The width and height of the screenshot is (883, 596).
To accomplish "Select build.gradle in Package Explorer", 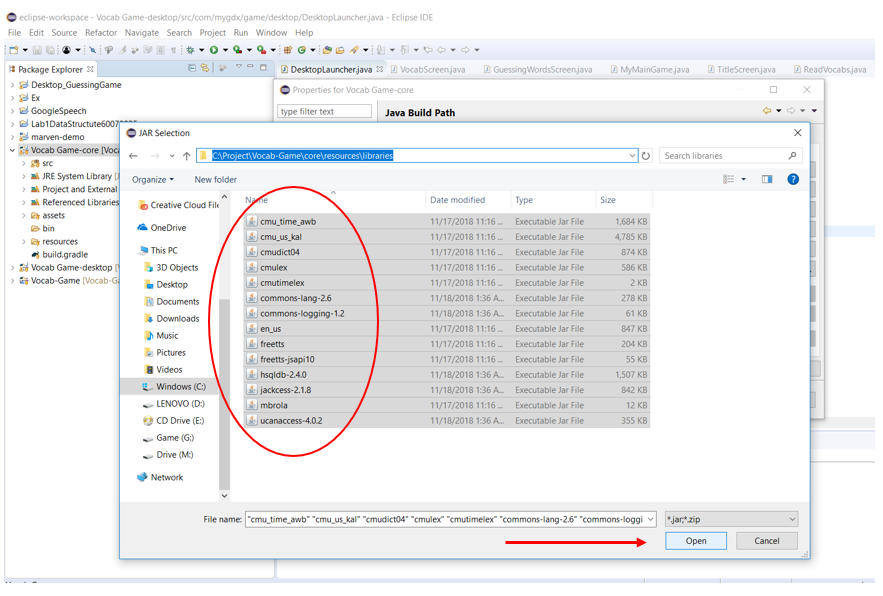I will [x=65, y=255].
